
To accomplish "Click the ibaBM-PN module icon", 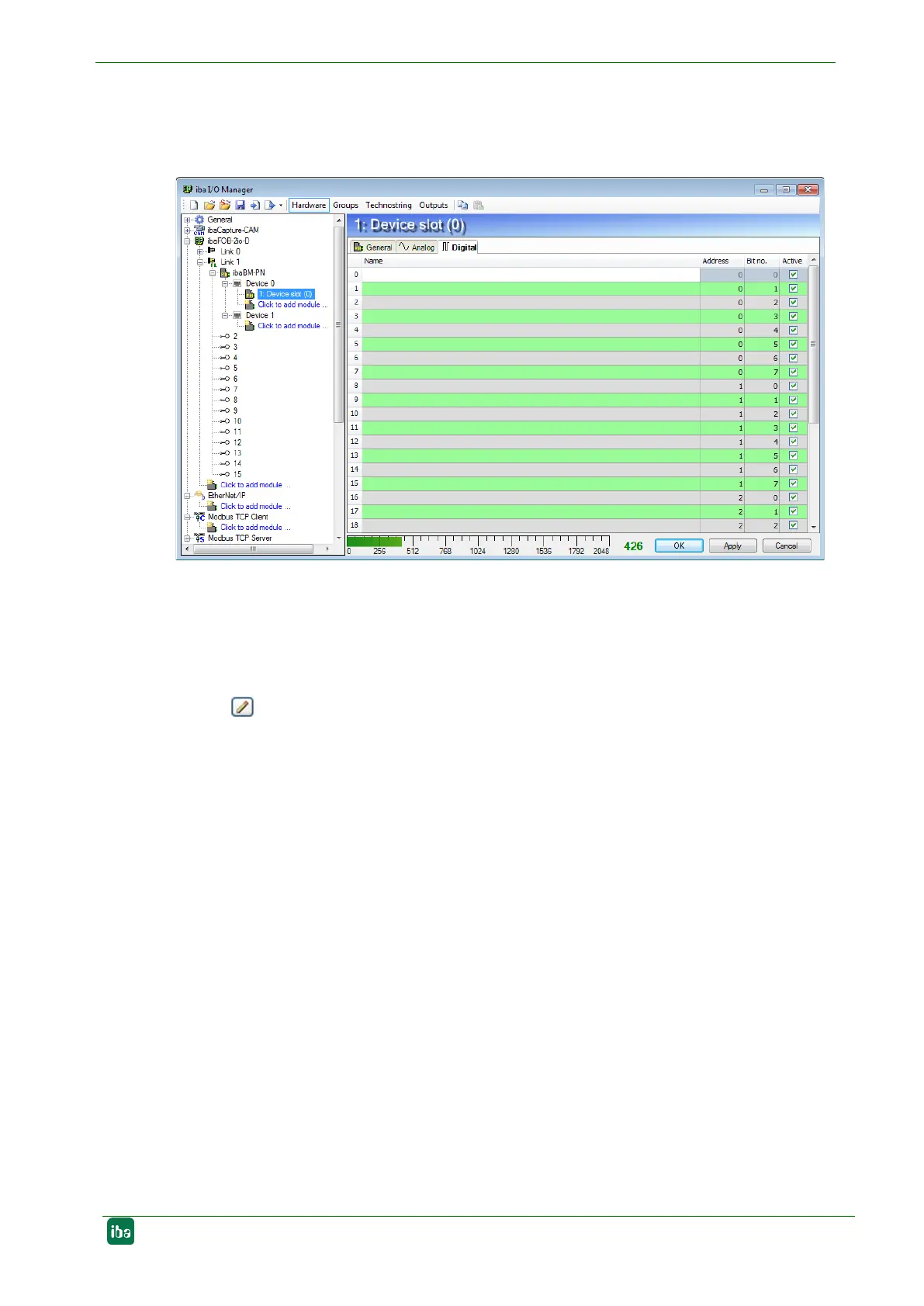I will coord(225,273).
